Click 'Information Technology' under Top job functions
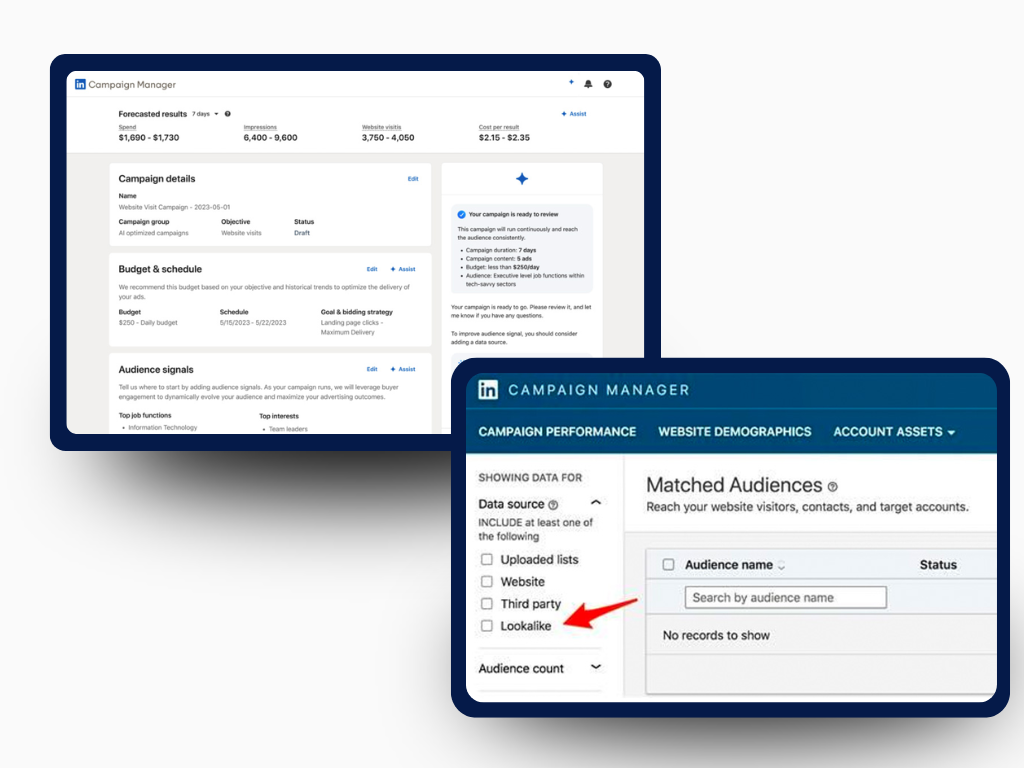Viewport: 1024px width, 768px height. click(x=163, y=428)
